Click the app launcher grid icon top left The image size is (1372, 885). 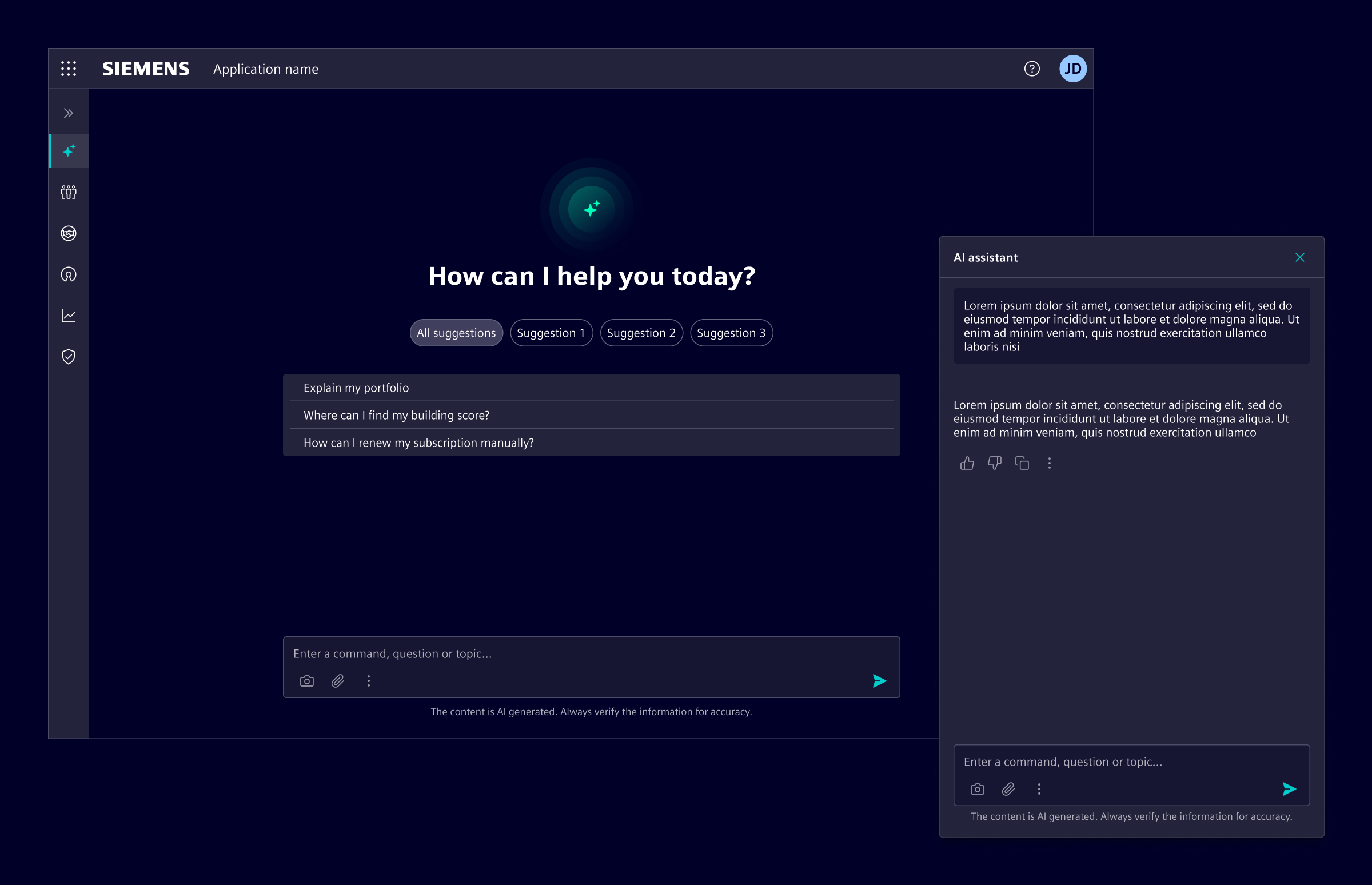(x=69, y=69)
